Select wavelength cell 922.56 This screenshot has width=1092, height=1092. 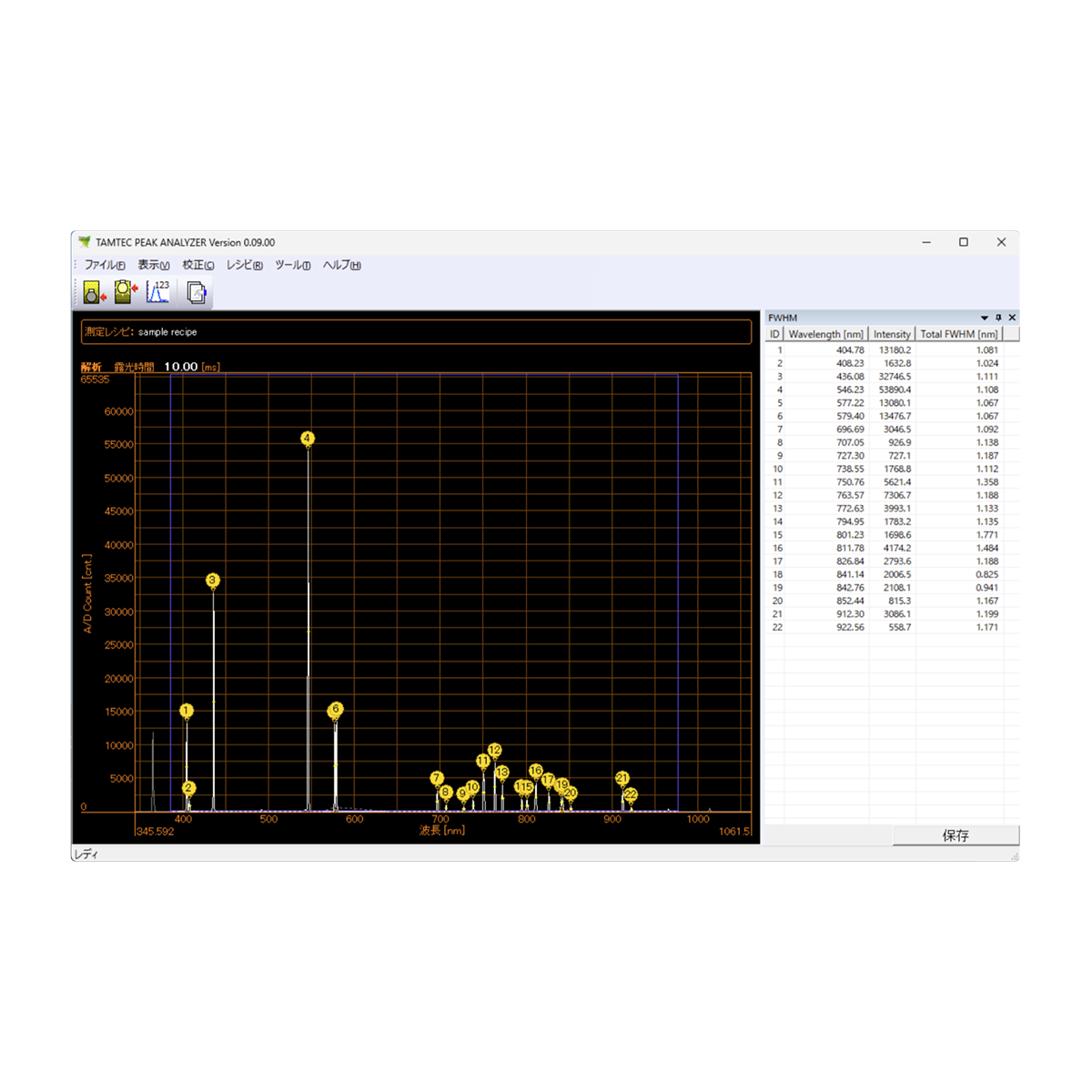[x=850, y=627]
